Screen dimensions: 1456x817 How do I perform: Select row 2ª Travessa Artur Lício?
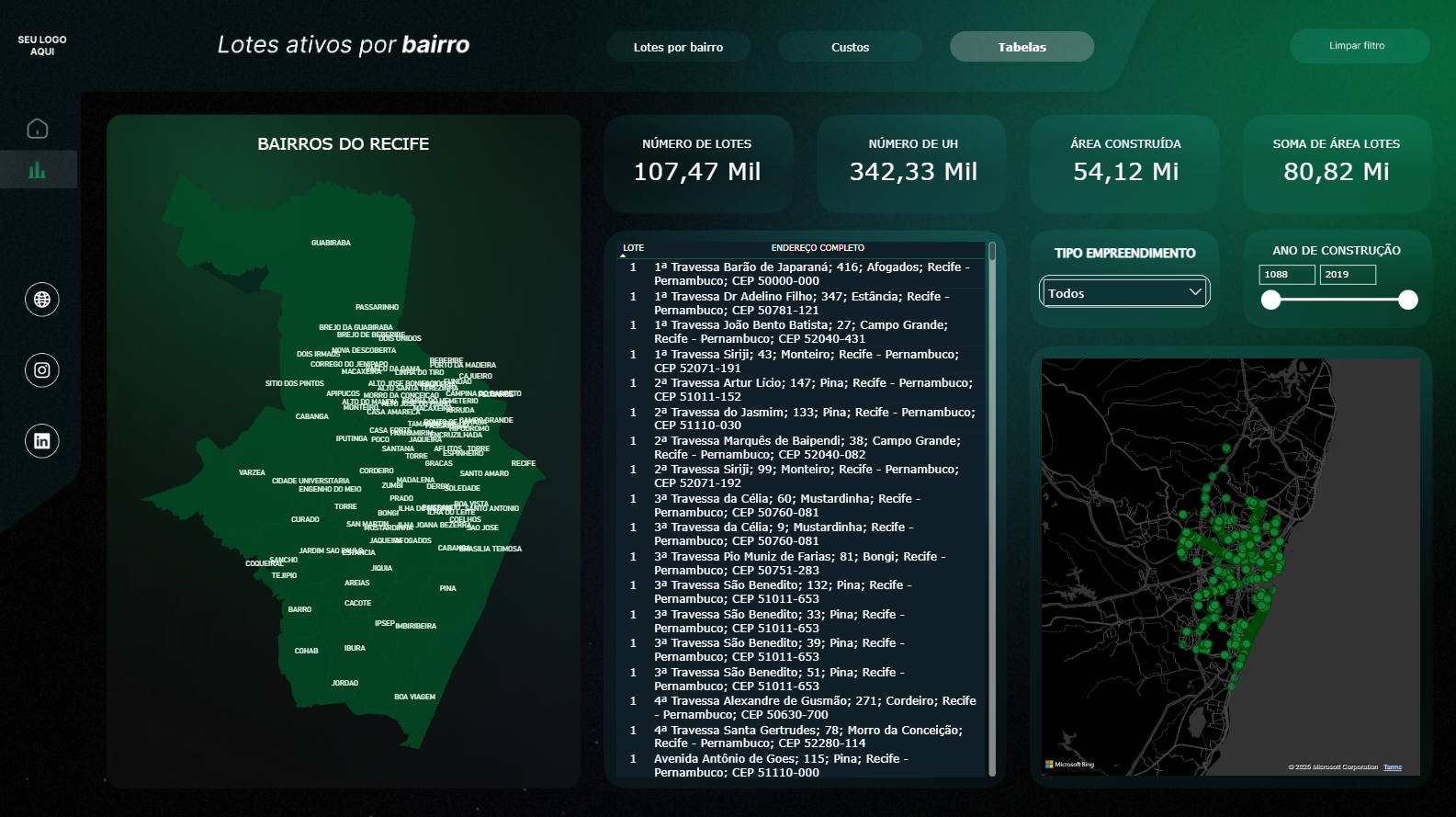pyautogui.click(x=801, y=390)
